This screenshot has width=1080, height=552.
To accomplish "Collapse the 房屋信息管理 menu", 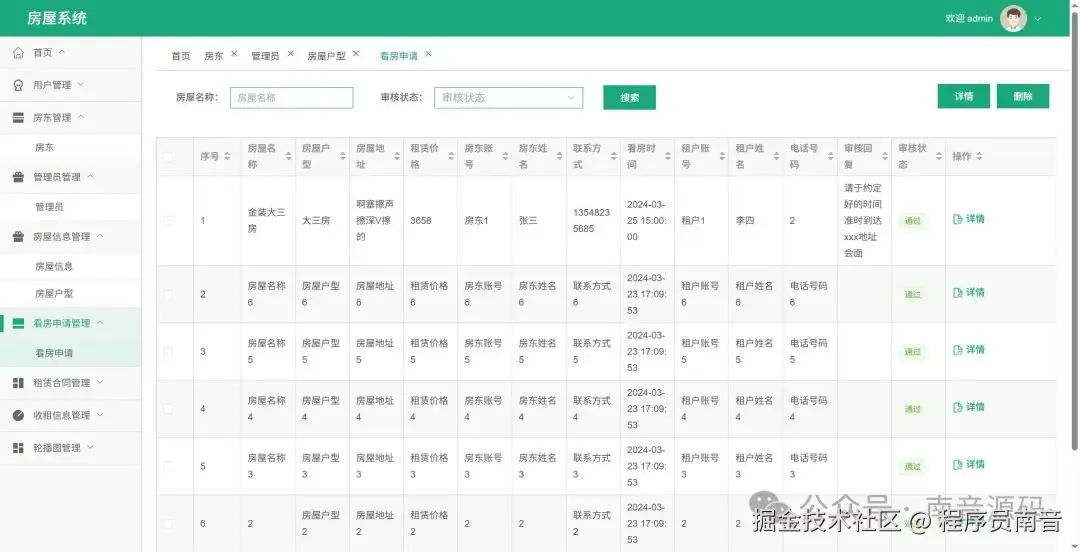I will 100,236.
